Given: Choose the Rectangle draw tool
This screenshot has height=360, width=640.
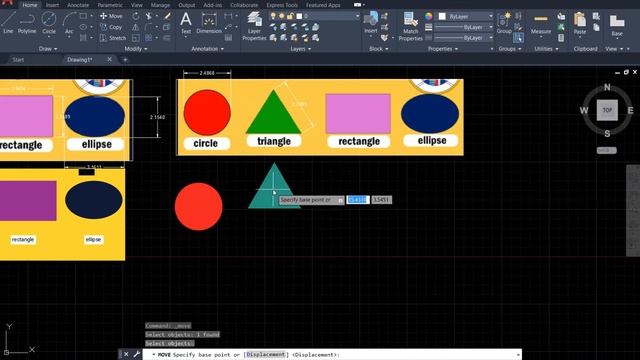Looking at the screenshot, I should click(83, 16).
